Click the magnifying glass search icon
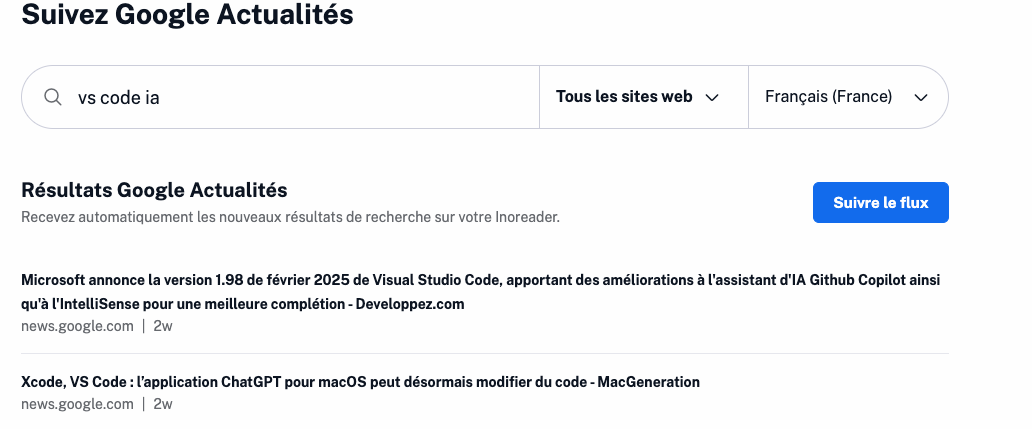This screenshot has width=1032, height=429. click(52, 97)
